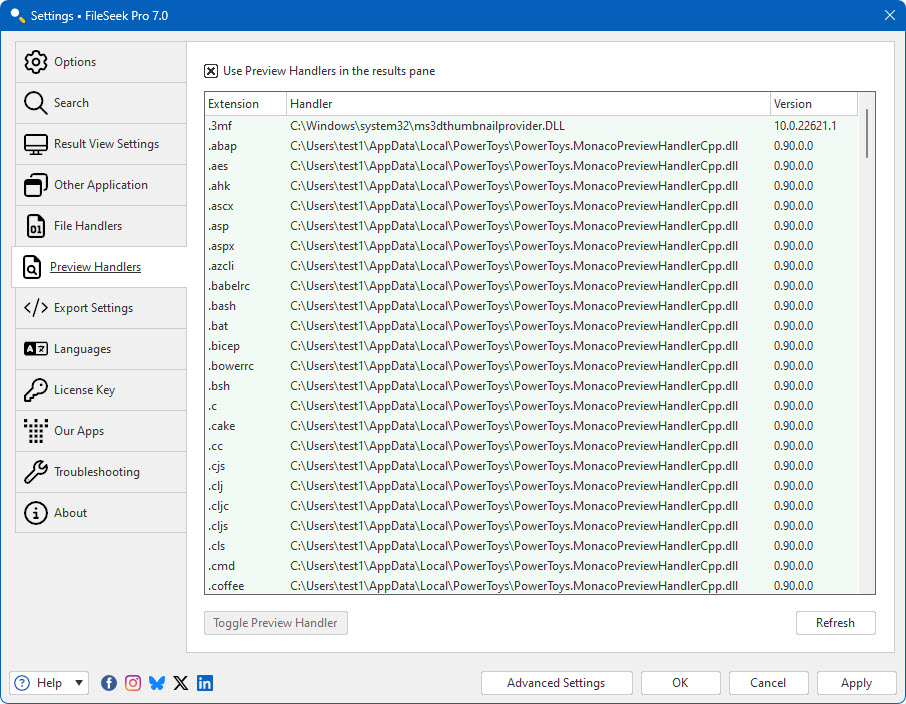Click the handler list vertical scrollbar thumb
Image resolution: width=906 pixels, height=704 pixels.
(867, 134)
